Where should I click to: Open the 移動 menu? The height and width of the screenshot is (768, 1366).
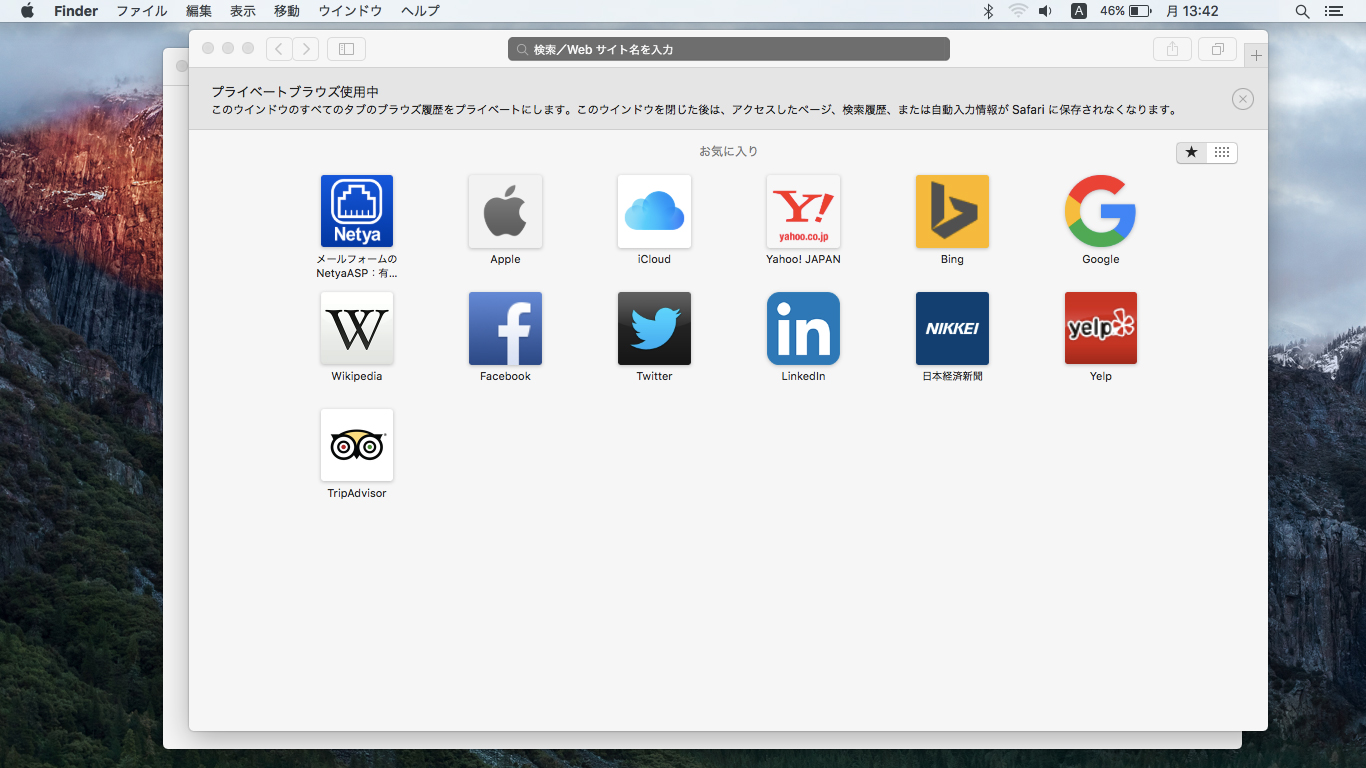pyautogui.click(x=287, y=11)
